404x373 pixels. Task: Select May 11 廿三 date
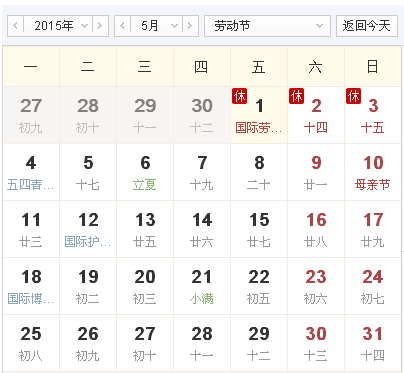point(31,229)
